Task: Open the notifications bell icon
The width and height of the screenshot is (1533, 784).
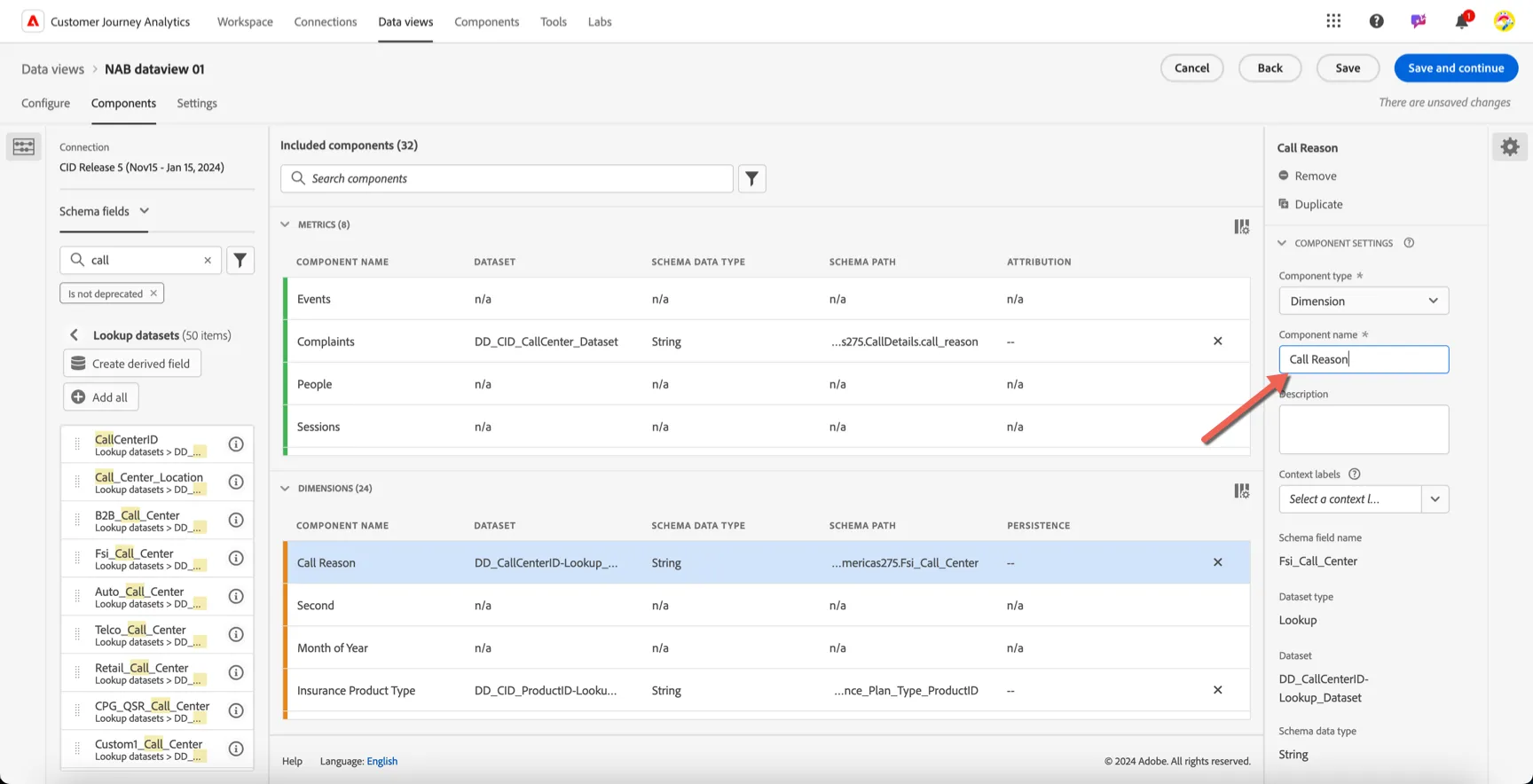Action: [1462, 20]
